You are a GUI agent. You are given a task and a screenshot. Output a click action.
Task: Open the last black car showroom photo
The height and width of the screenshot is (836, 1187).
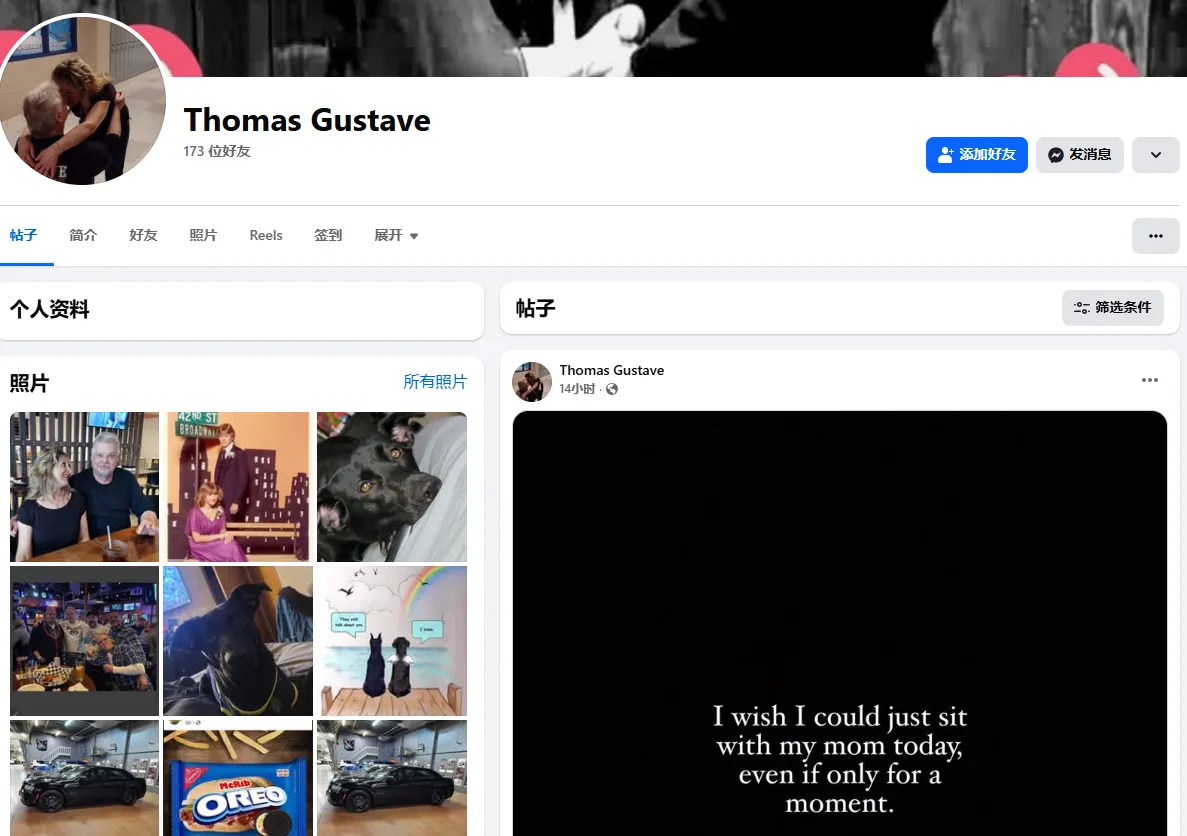tap(391, 778)
